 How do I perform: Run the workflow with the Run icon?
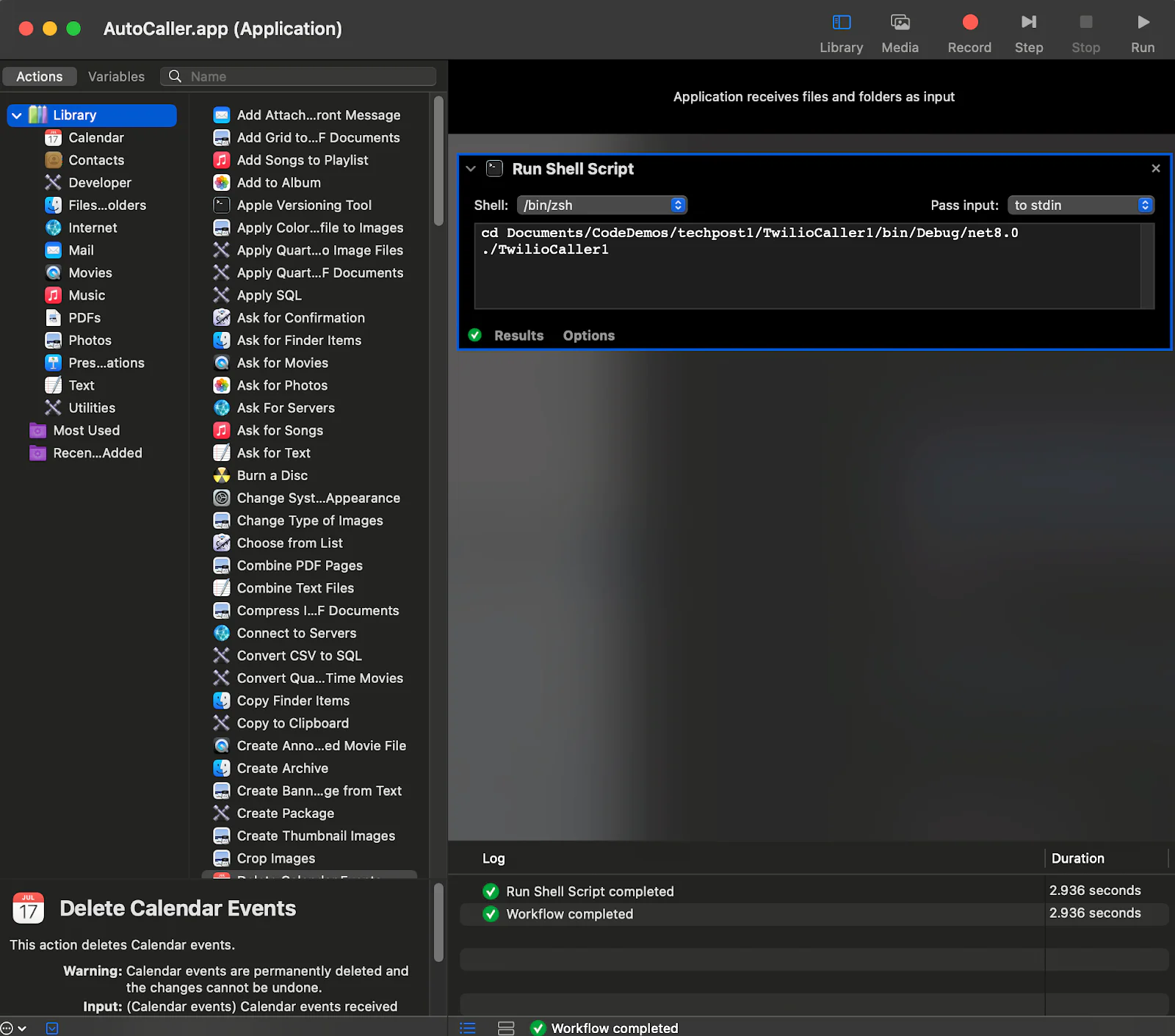coord(1143,22)
